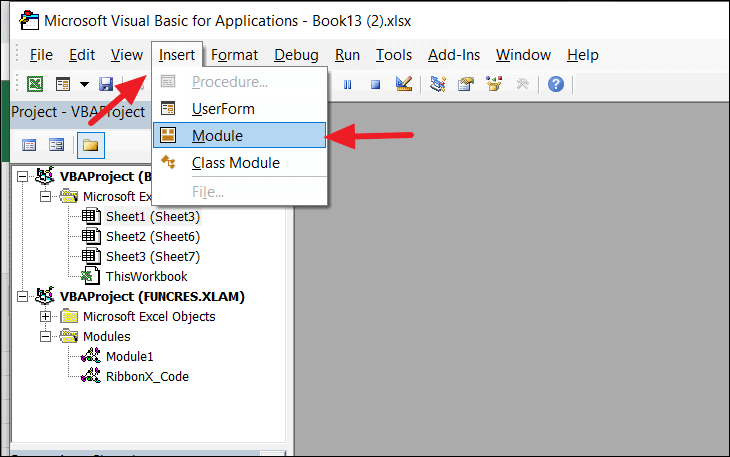Click the Modules folder icon
This screenshot has height=457, width=730.
click(x=69, y=336)
